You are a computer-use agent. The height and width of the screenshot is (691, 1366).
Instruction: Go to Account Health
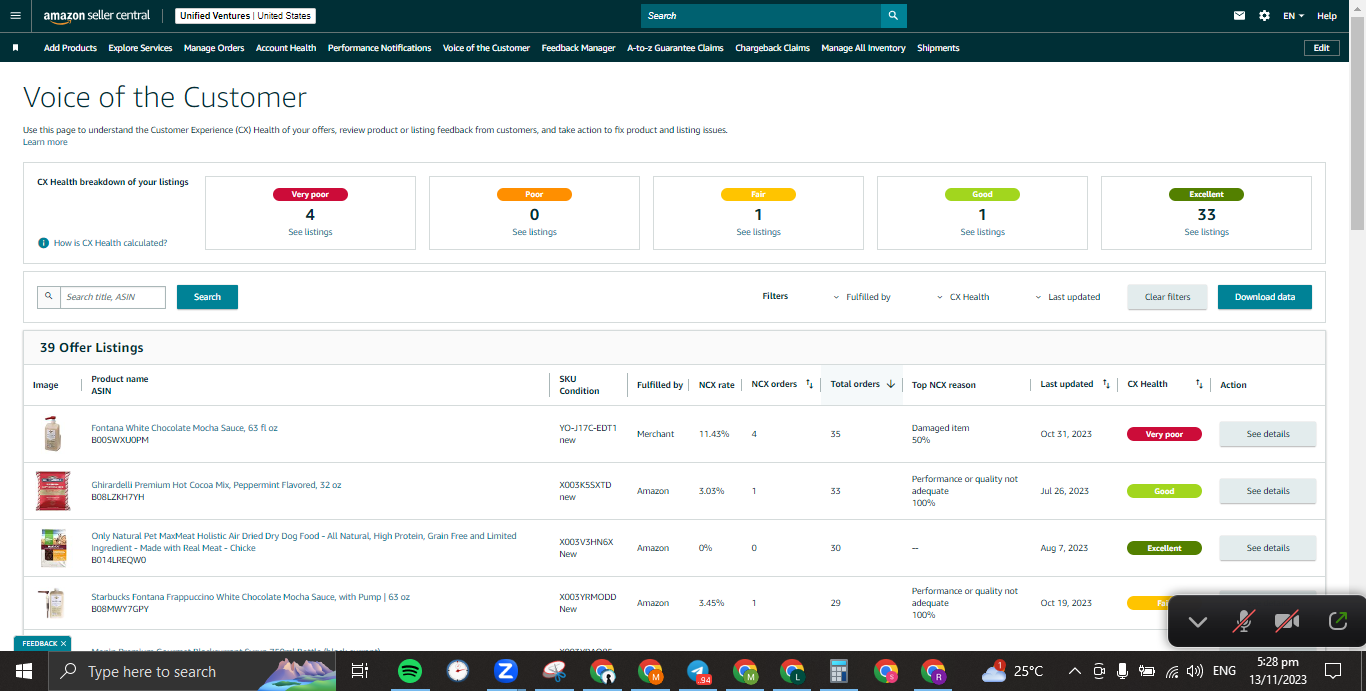(286, 48)
